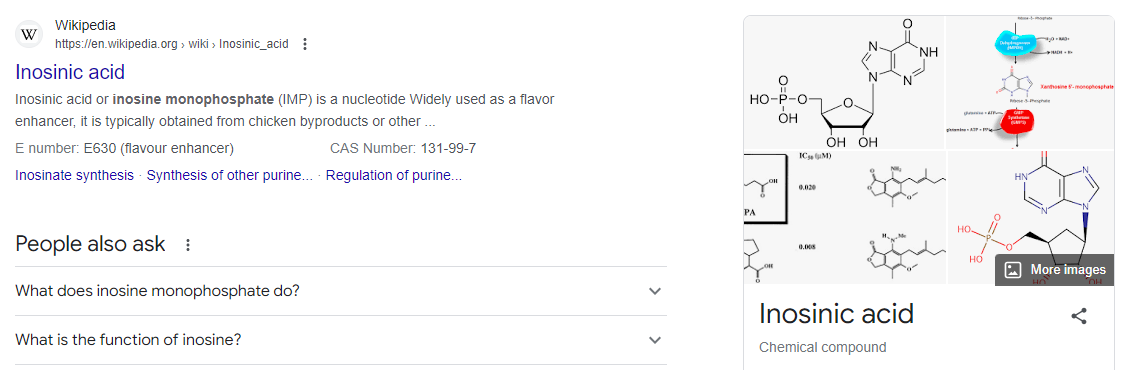Click the More images button

tap(1054, 270)
